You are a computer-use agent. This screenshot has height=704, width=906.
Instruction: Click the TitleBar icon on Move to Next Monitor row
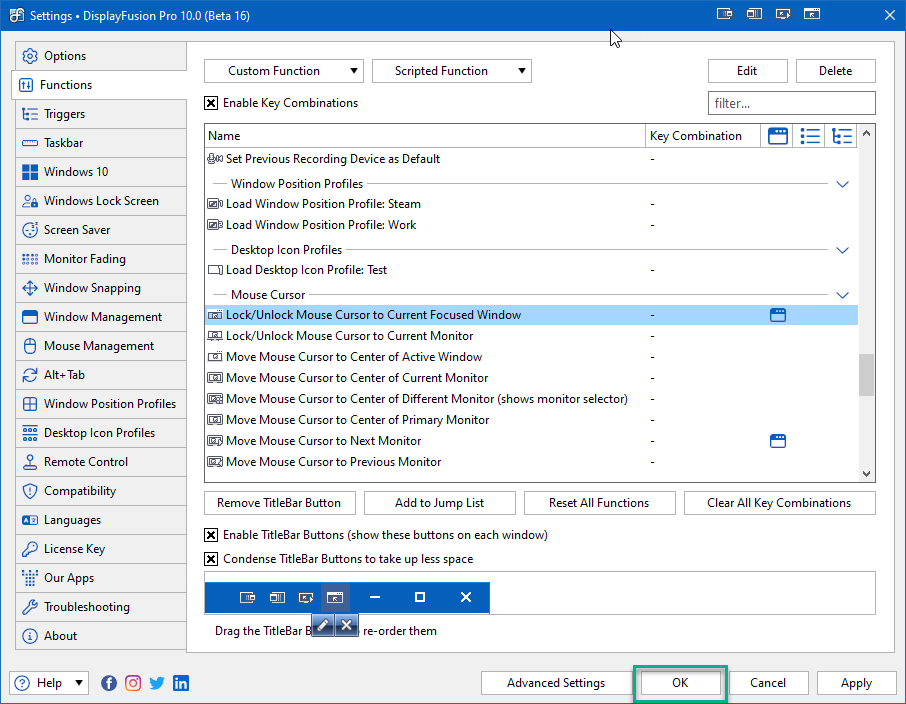click(778, 441)
